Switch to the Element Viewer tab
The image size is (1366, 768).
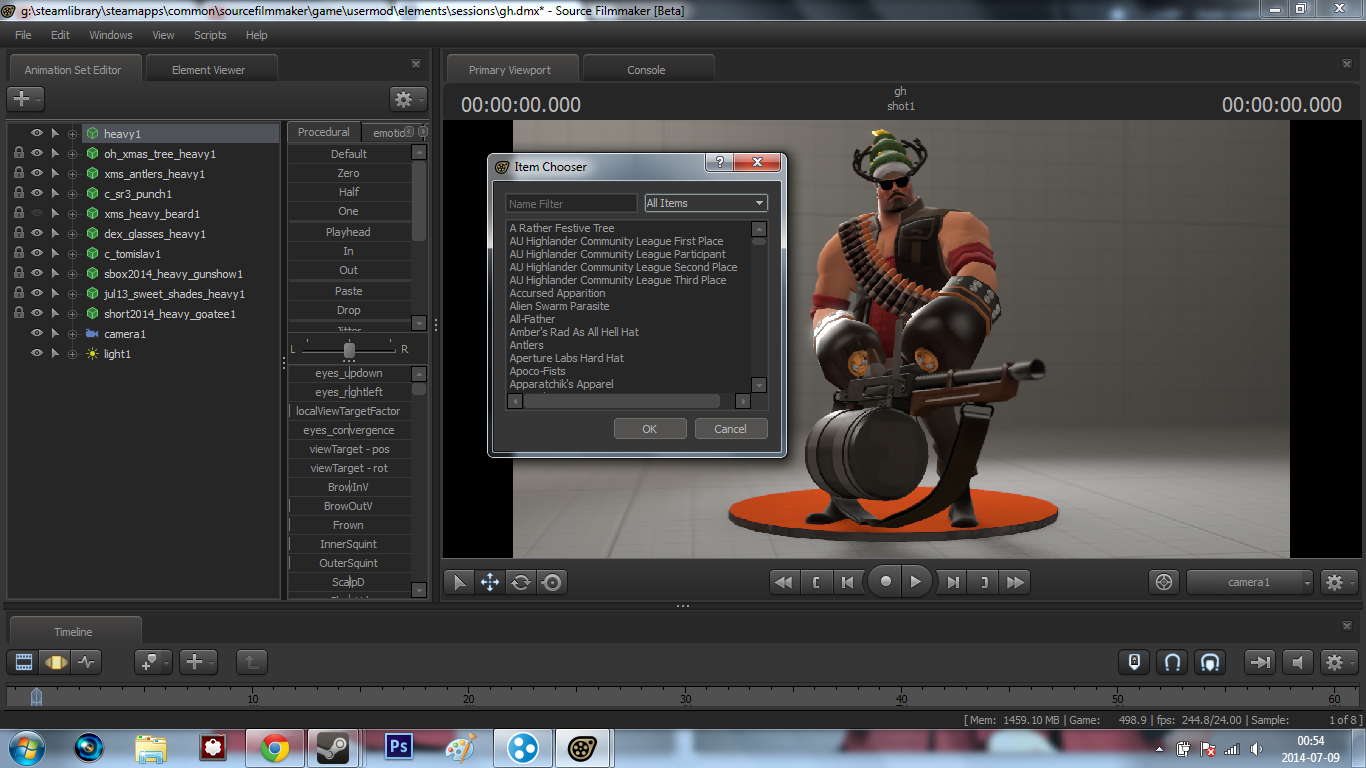point(208,70)
